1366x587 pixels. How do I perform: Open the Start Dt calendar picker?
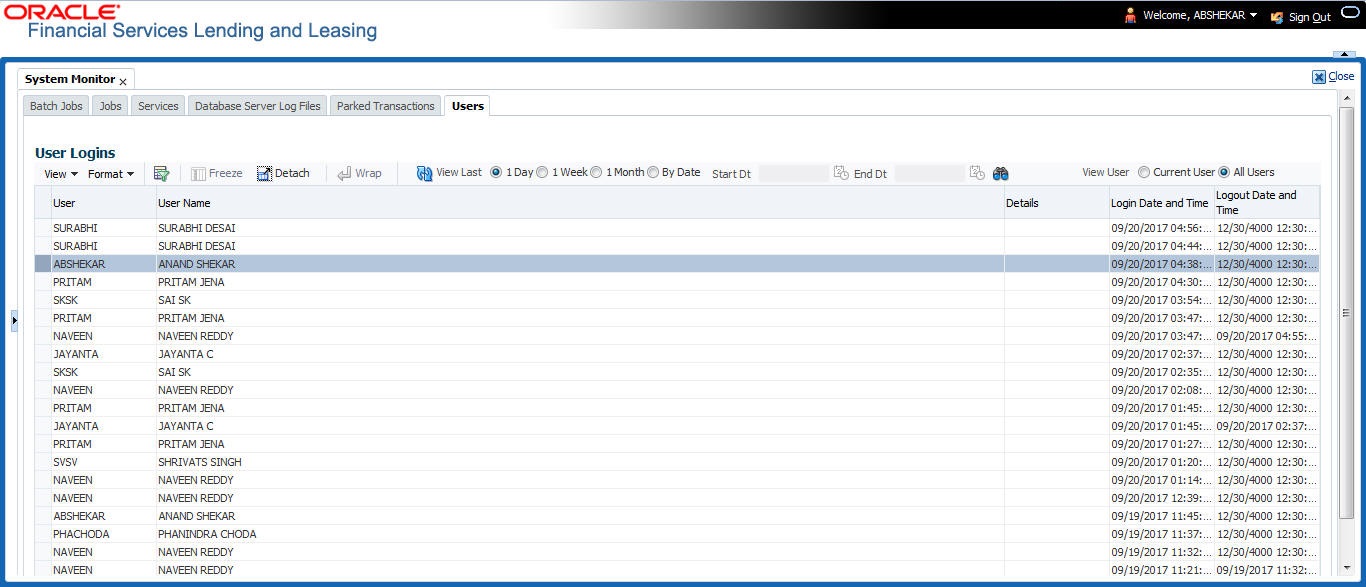point(841,173)
